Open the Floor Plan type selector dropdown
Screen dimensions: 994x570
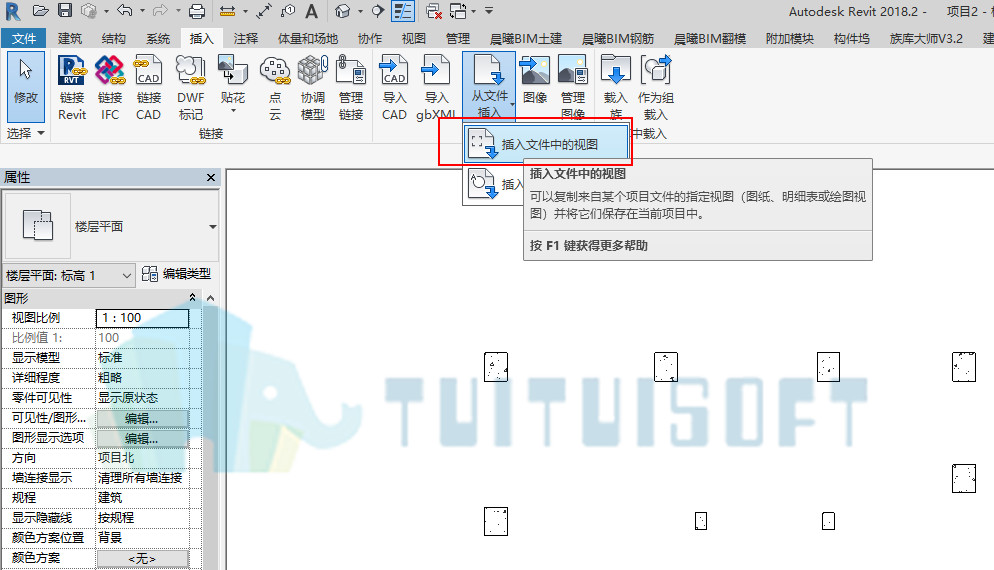[x=212, y=226]
